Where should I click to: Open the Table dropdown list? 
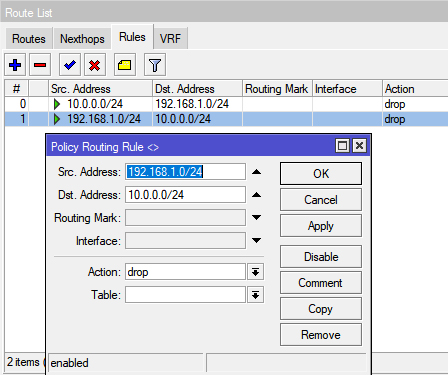pos(256,295)
